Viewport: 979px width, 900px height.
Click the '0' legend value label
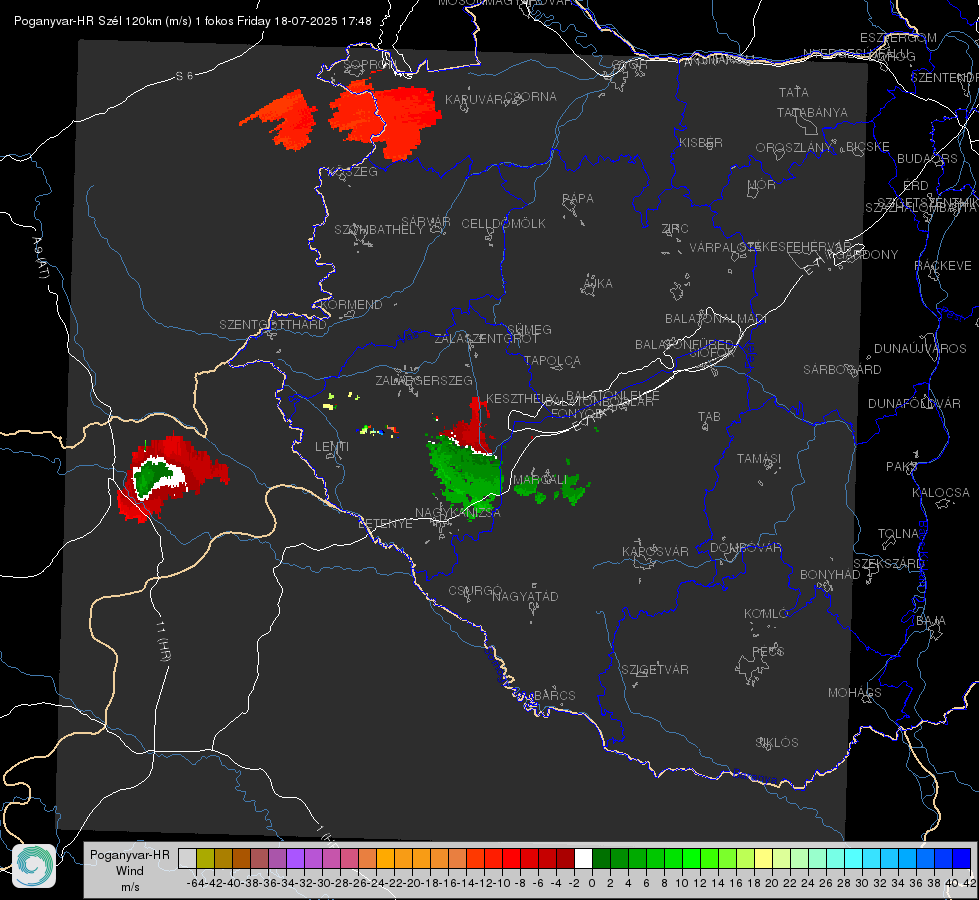click(x=592, y=883)
